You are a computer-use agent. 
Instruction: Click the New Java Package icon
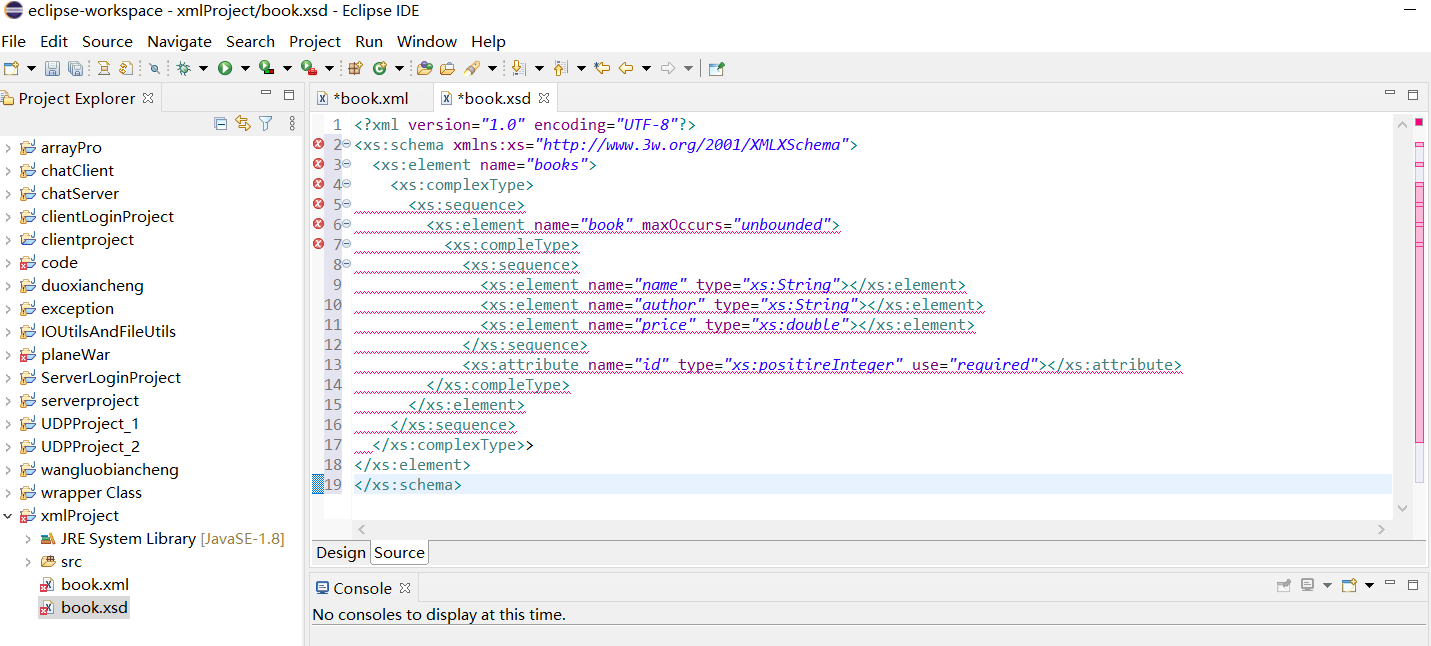pyautogui.click(x=355, y=68)
